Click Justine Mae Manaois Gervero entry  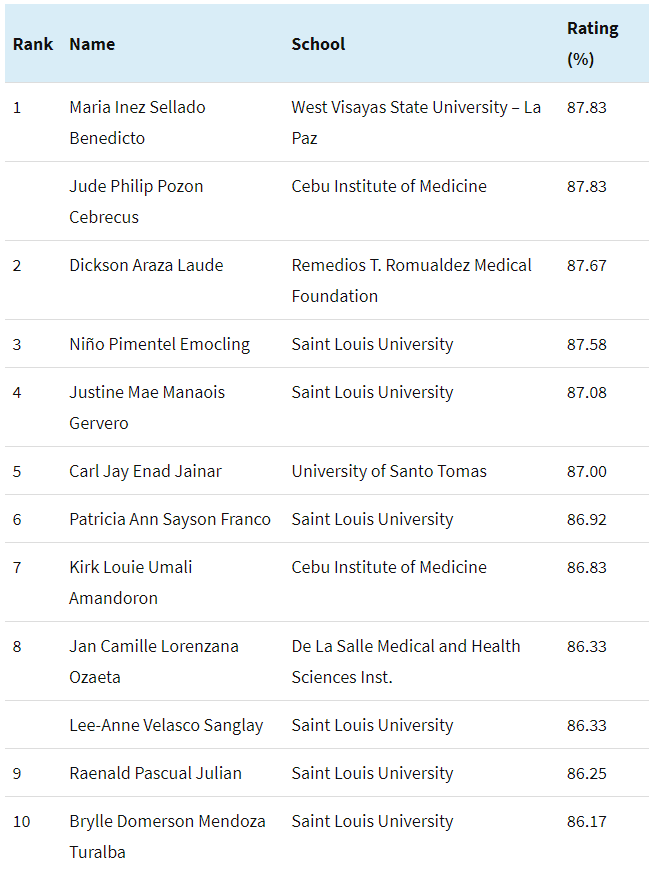[147, 407]
